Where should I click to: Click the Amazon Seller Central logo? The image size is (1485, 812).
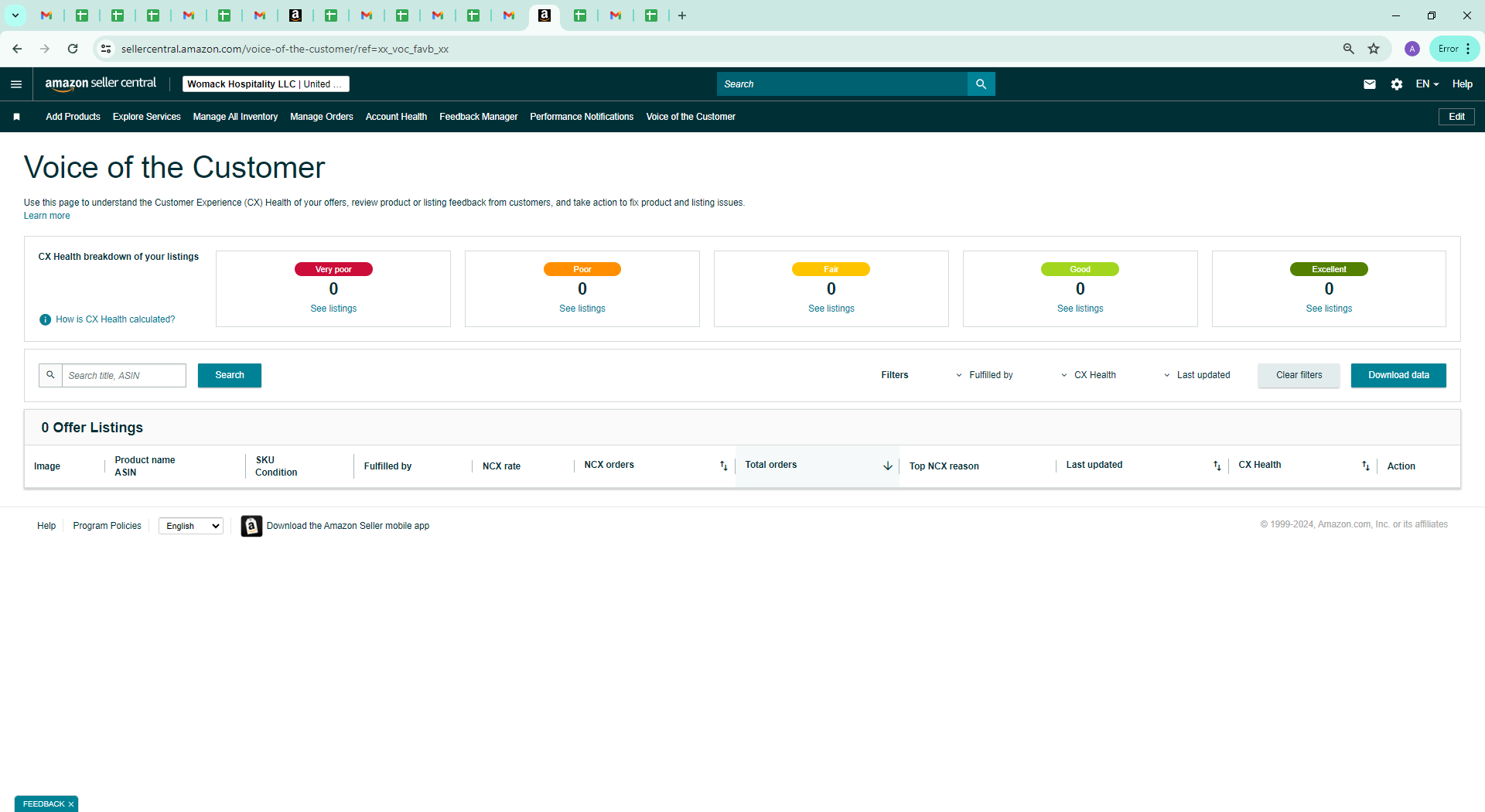point(101,84)
